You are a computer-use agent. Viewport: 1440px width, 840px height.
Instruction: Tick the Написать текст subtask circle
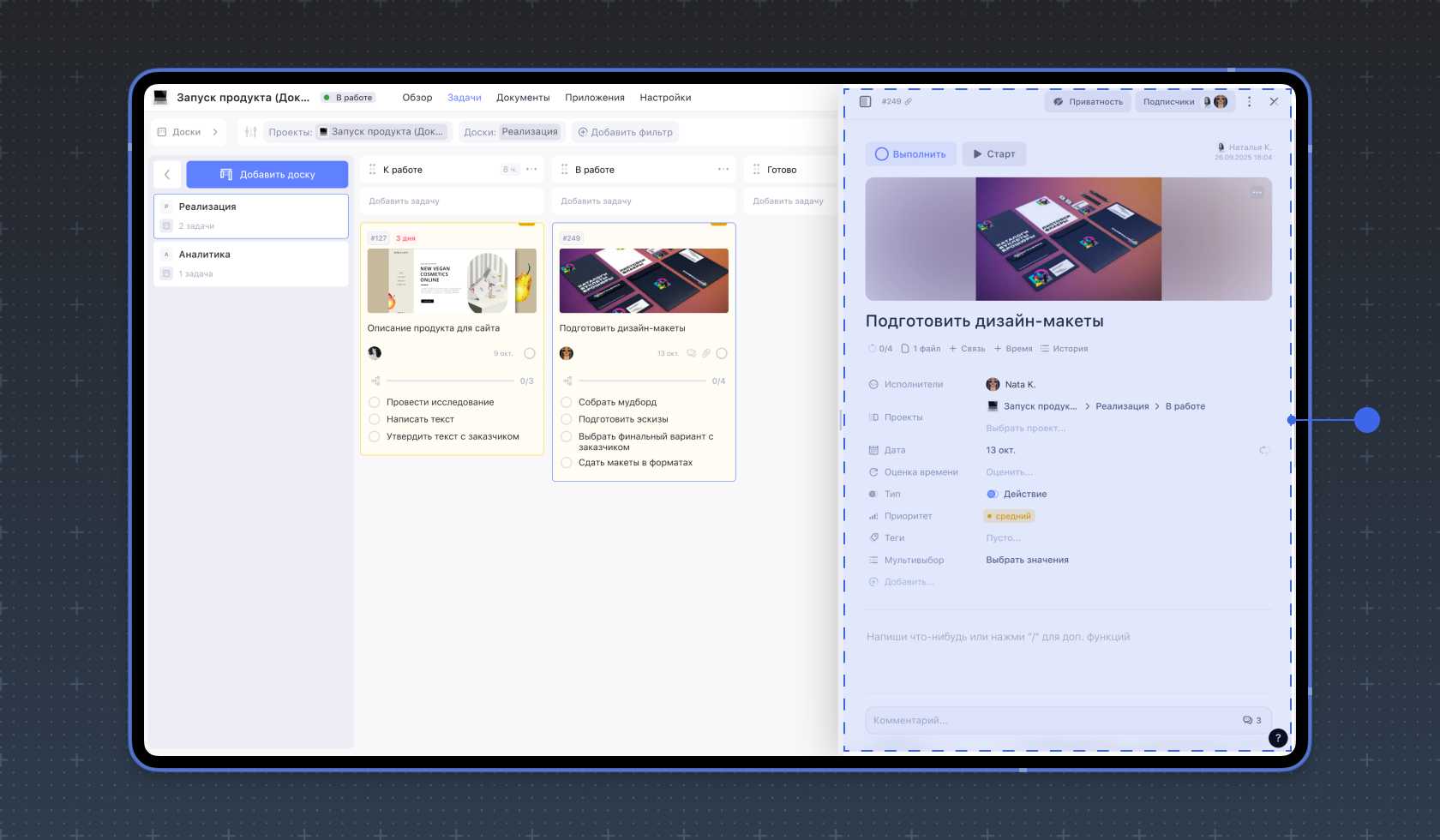375,419
